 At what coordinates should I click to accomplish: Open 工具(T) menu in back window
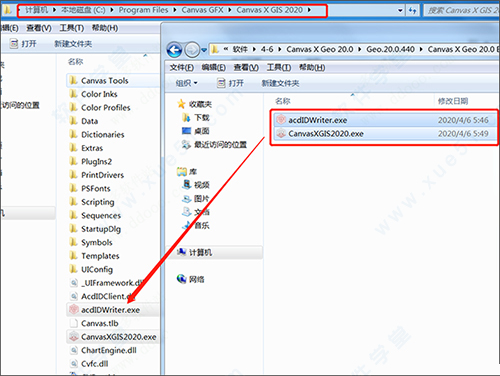click(x=72, y=28)
